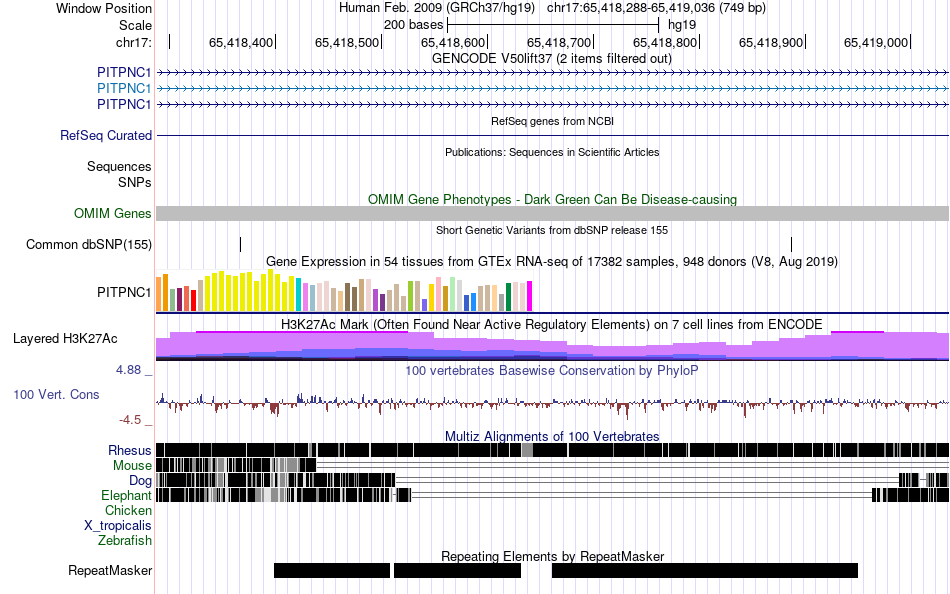Open Publications: Sequences in Scientific Articles title
Viewport: 950px width, 594px height.
tap(552, 152)
